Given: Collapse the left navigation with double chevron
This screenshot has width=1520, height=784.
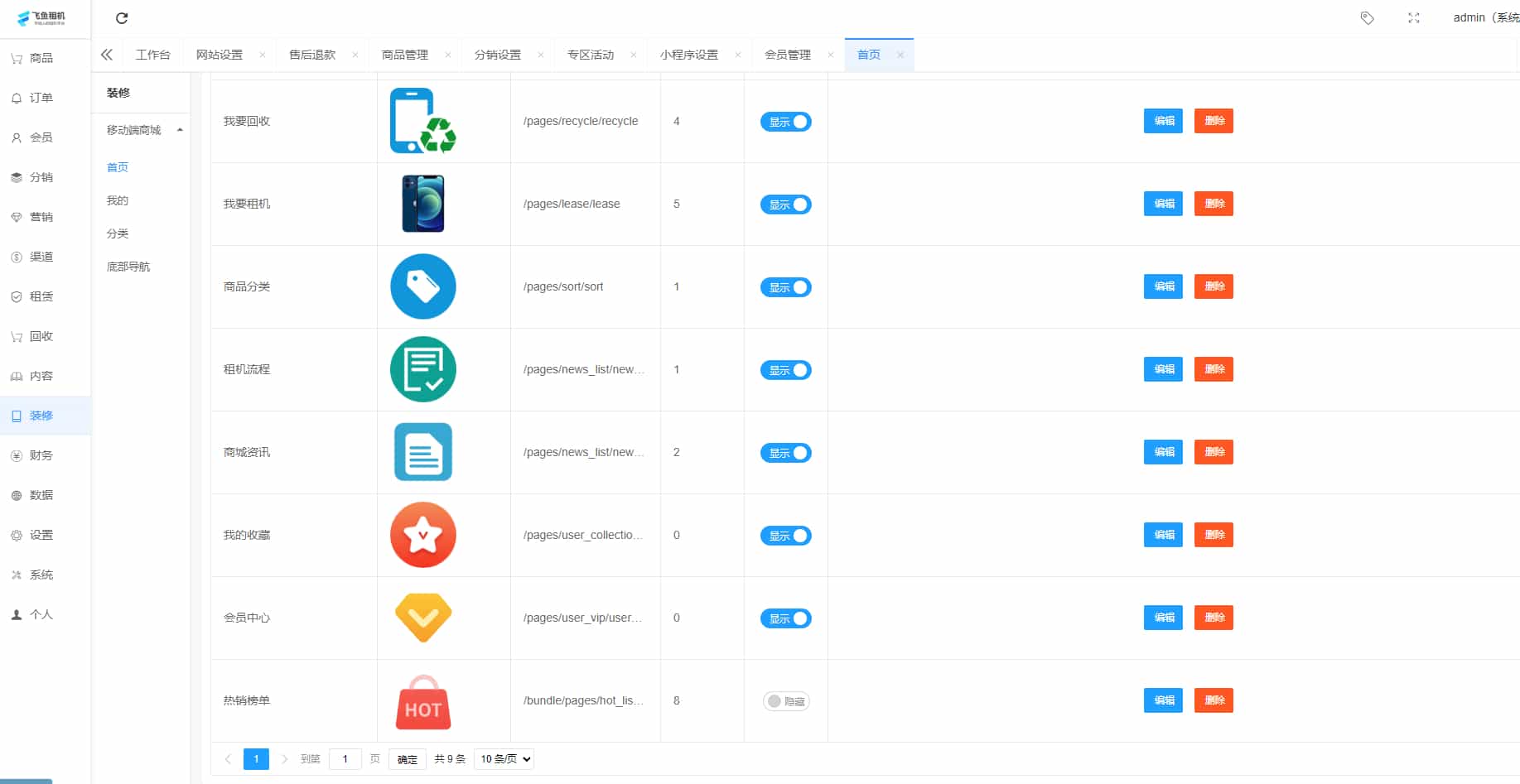Looking at the screenshot, I should pos(106,54).
